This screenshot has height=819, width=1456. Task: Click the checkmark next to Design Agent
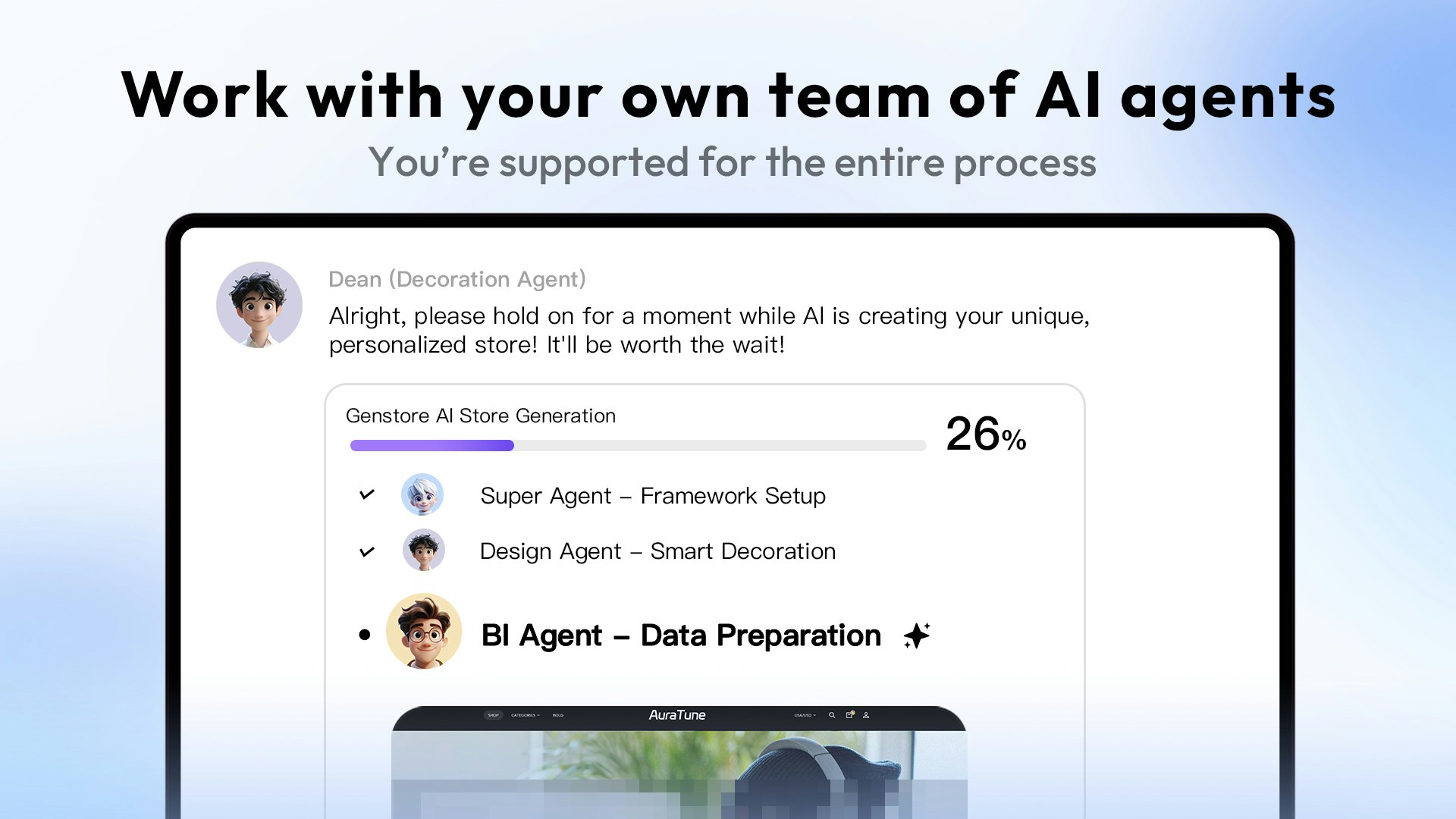point(367,551)
